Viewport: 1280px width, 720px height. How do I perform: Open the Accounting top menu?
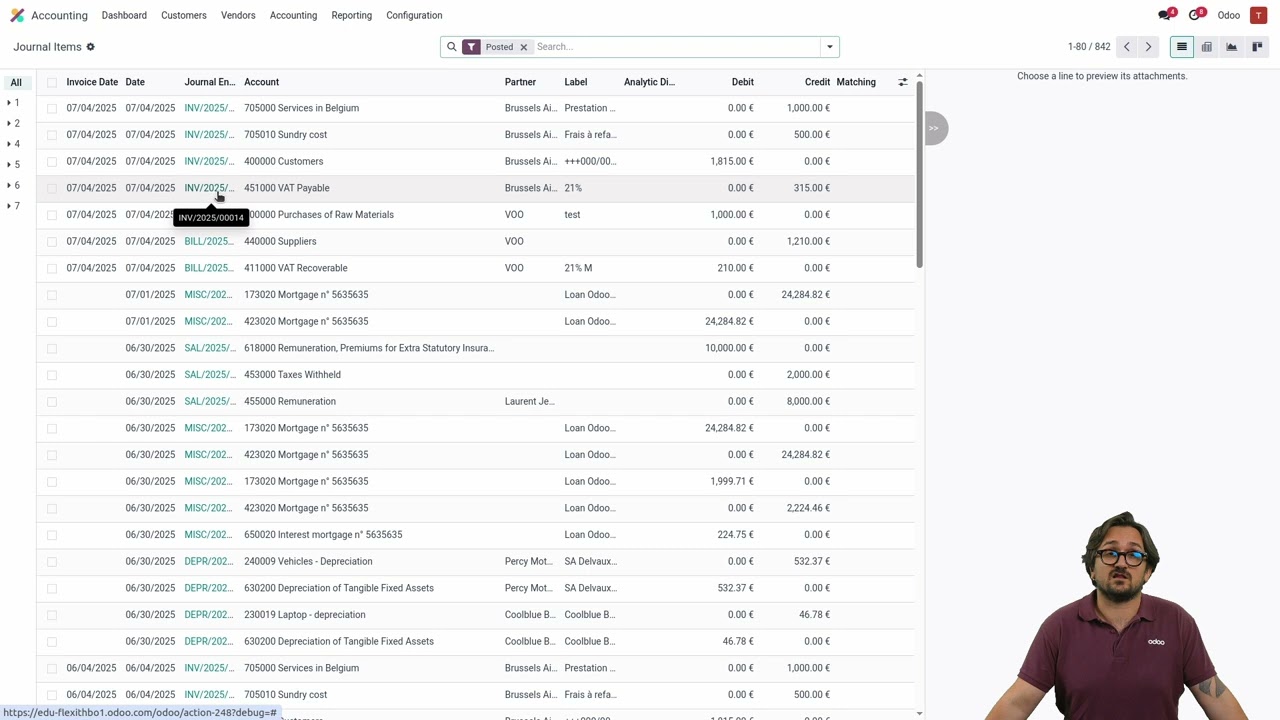[293, 15]
